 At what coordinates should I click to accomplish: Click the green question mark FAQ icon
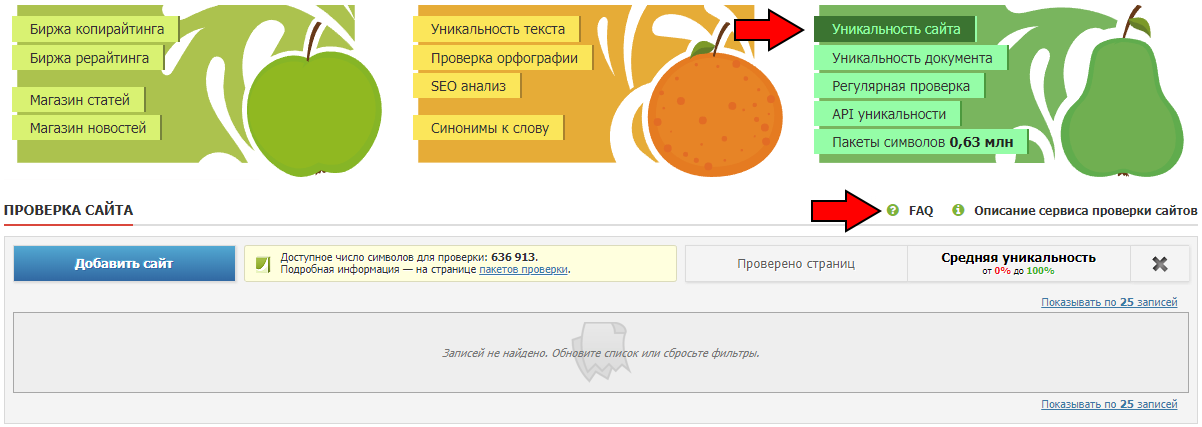tap(893, 210)
